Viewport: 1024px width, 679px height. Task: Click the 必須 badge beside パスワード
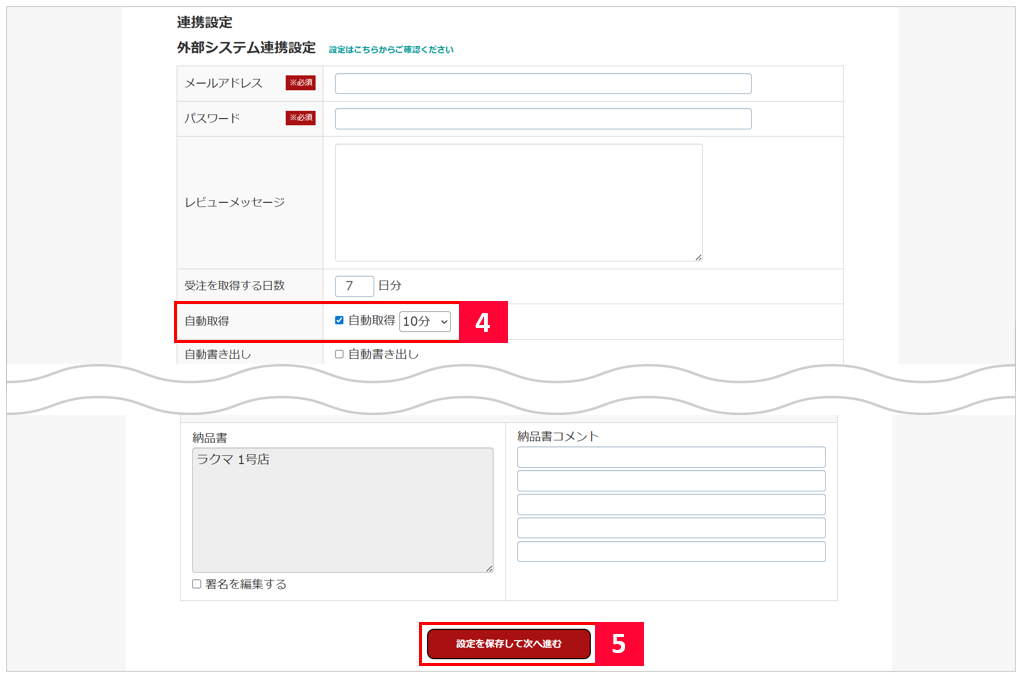pyautogui.click(x=301, y=118)
